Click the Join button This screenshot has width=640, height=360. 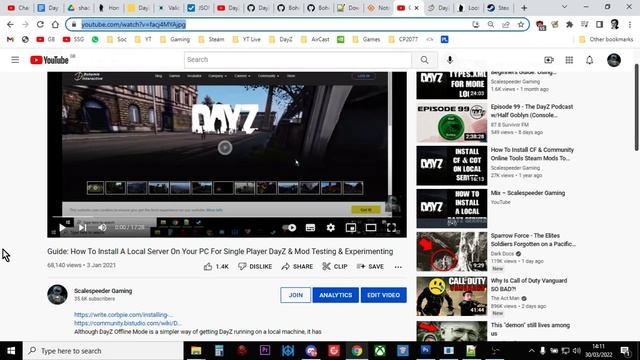click(296, 295)
